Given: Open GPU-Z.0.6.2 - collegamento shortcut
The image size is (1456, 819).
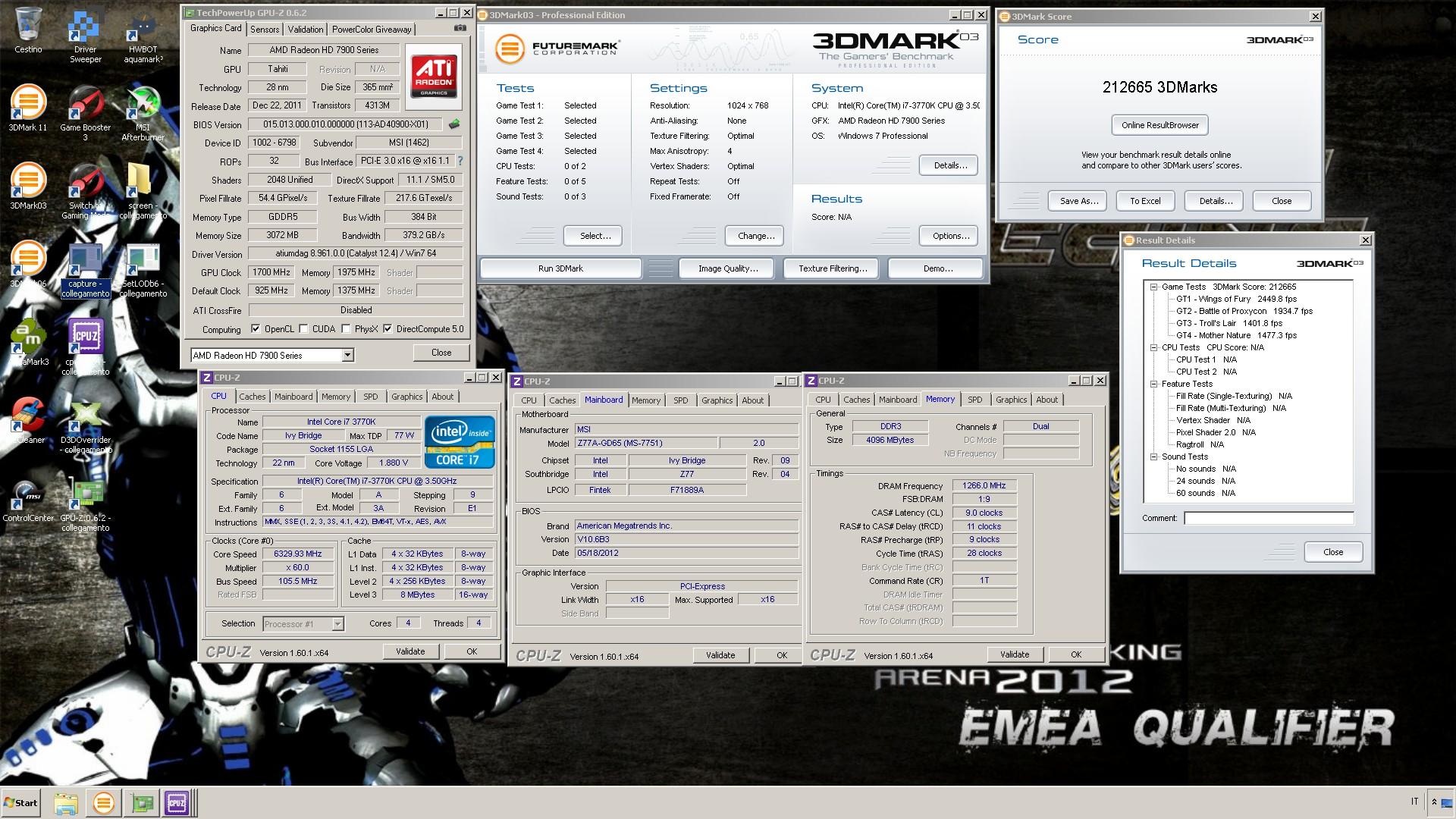Looking at the screenshot, I should point(86,504).
